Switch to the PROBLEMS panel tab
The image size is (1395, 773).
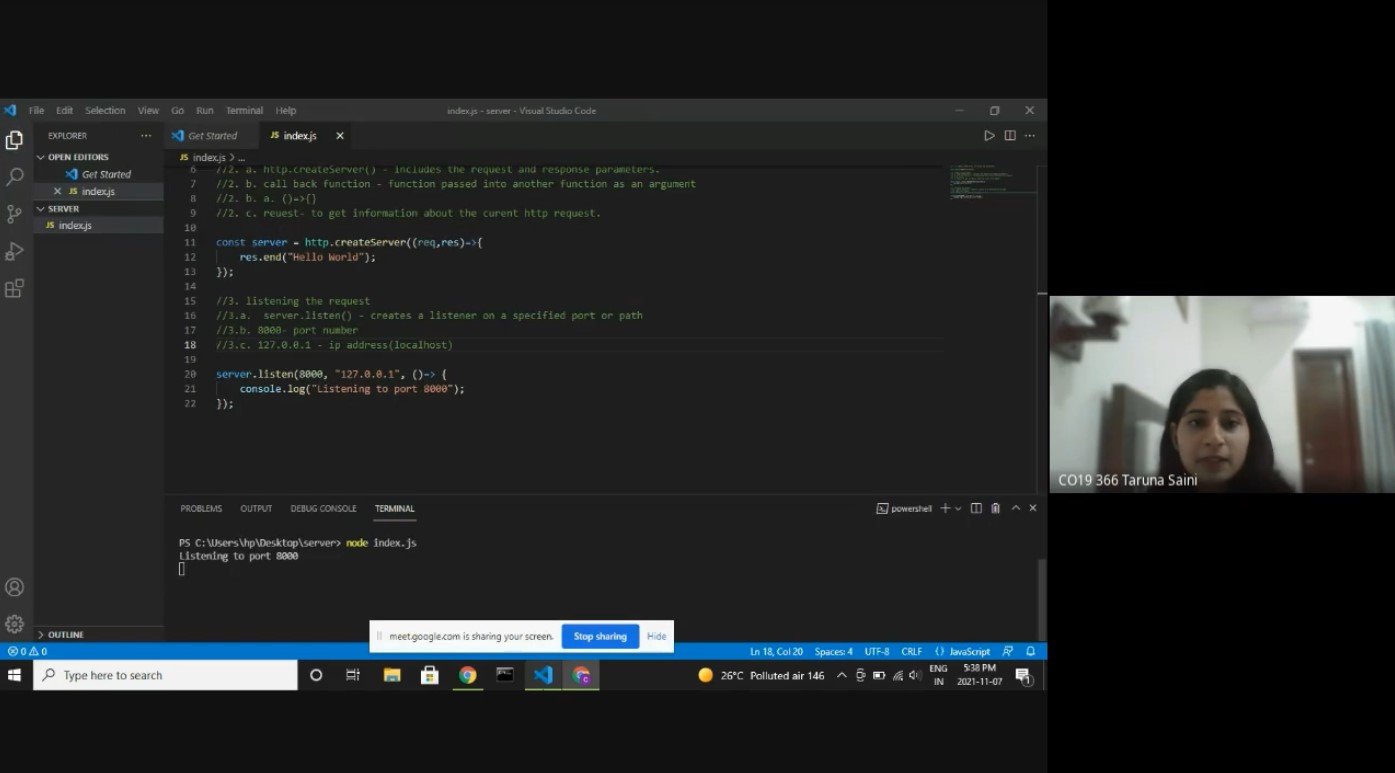click(x=201, y=509)
